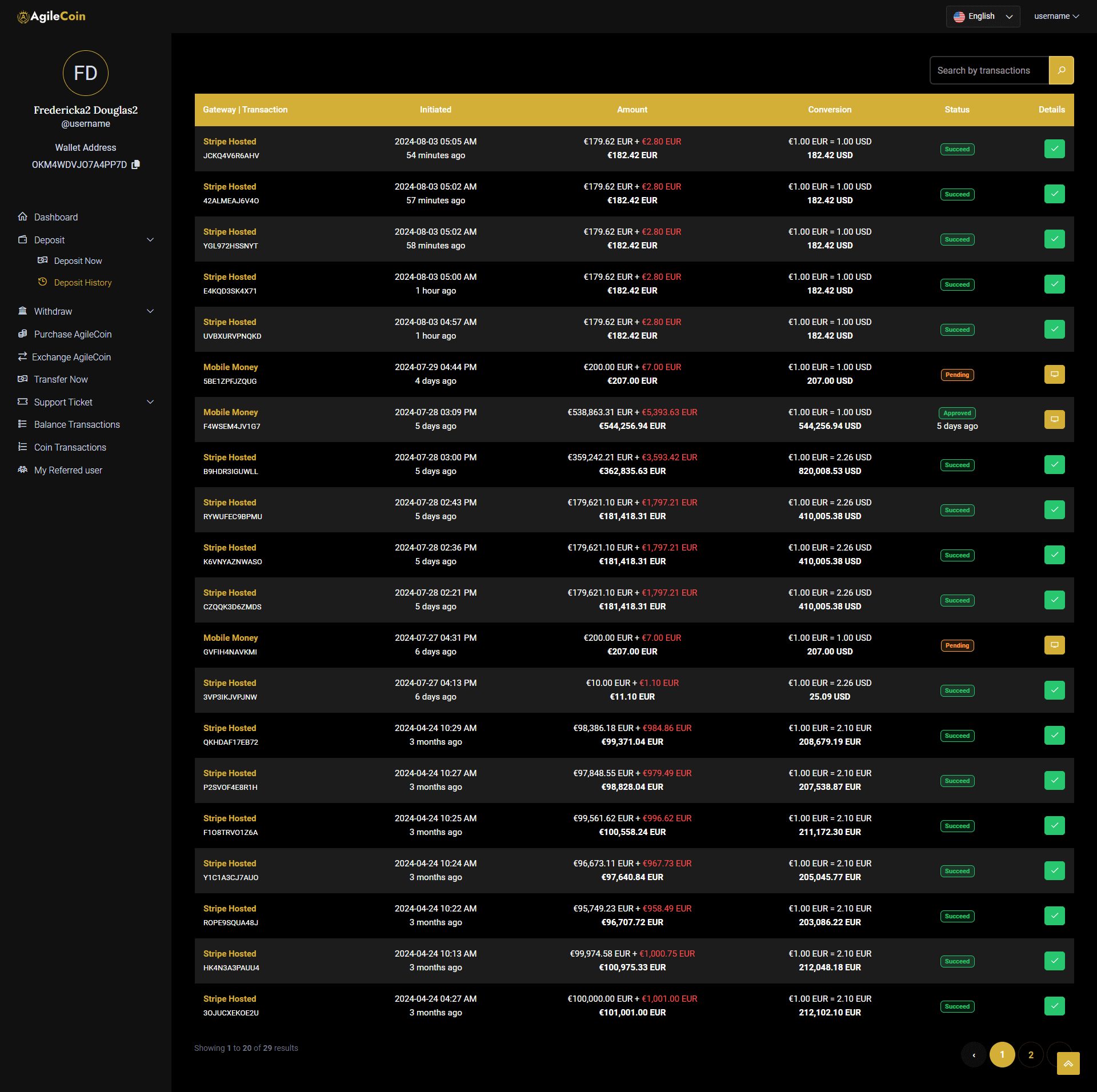The width and height of the screenshot is (1097, 1092).
Task: Go to results page 2
Action: click(1031, 1055)
